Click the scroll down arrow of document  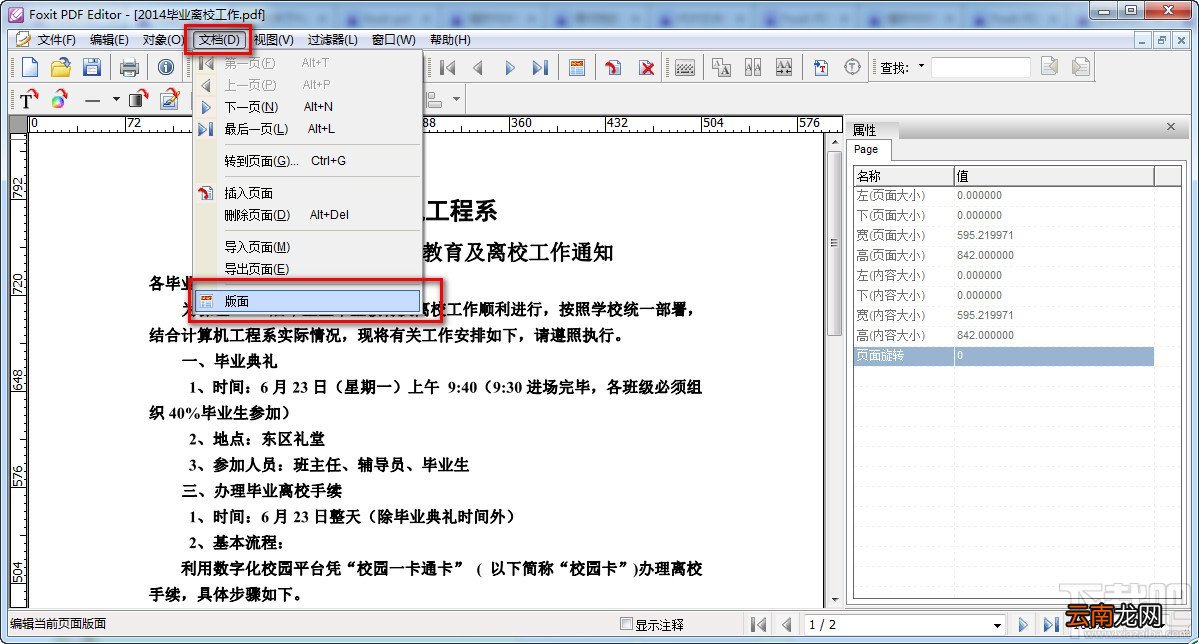tap(835, 600)
